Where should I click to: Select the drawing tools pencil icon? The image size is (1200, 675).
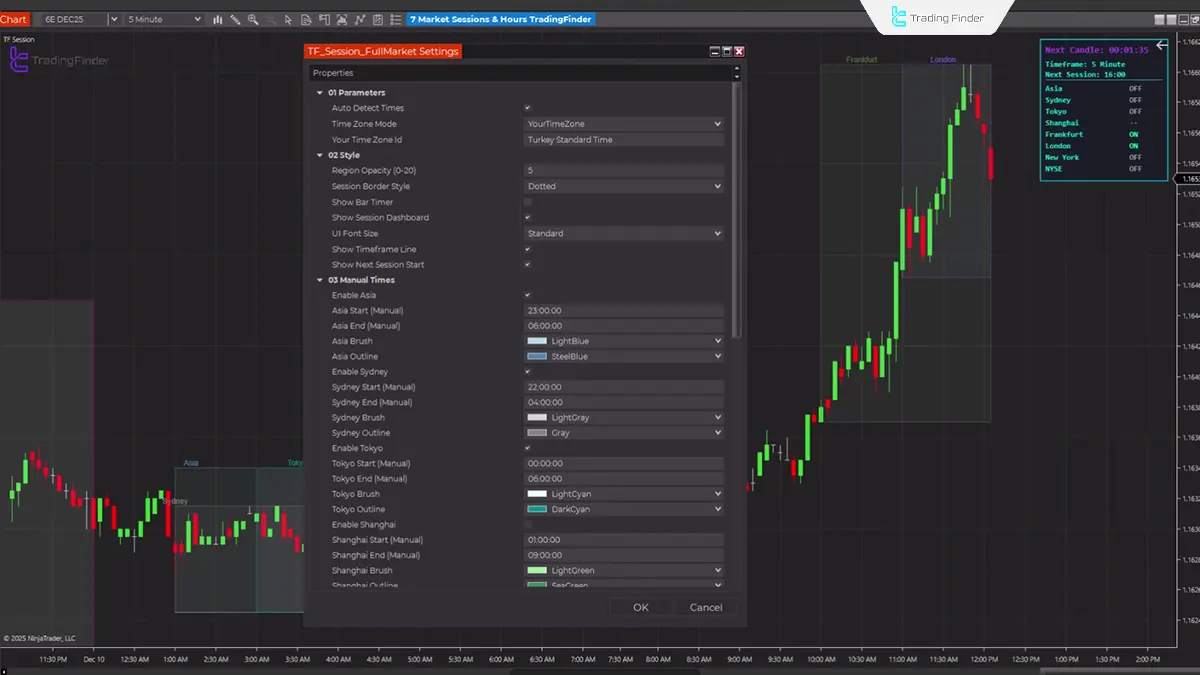coord(235,19)
